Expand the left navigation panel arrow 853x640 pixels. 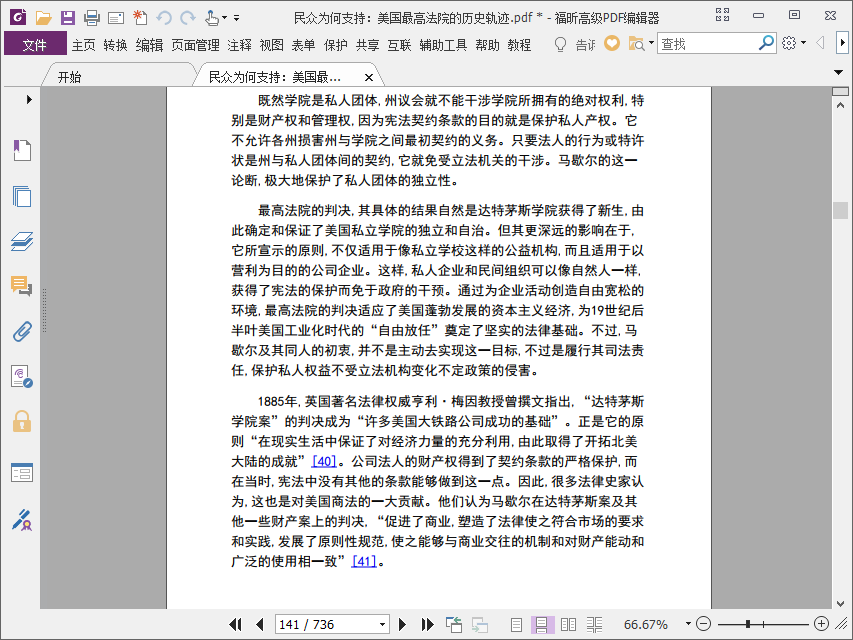pyautogui.click(x=29, y=100)
